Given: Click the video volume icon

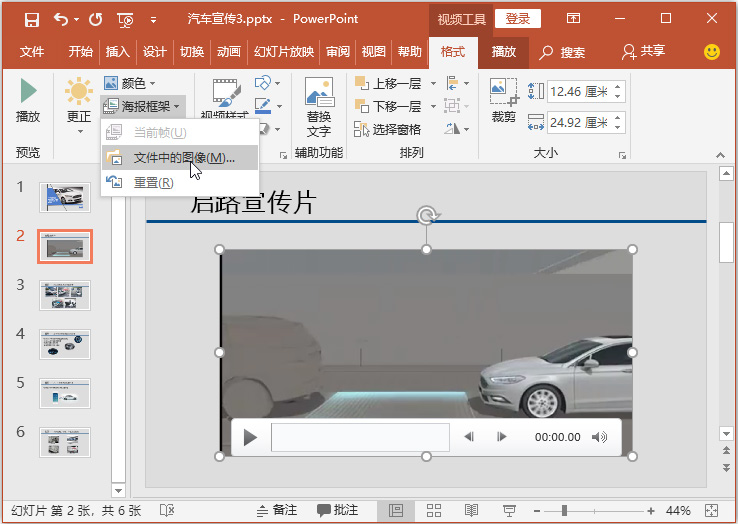Looking at the screenshot, I should coord(600,437).
